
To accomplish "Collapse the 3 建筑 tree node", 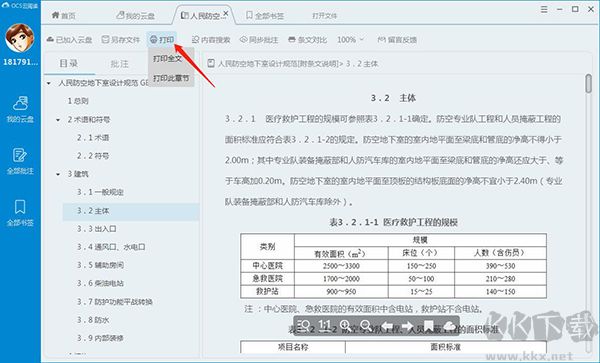I will point(58,174).
